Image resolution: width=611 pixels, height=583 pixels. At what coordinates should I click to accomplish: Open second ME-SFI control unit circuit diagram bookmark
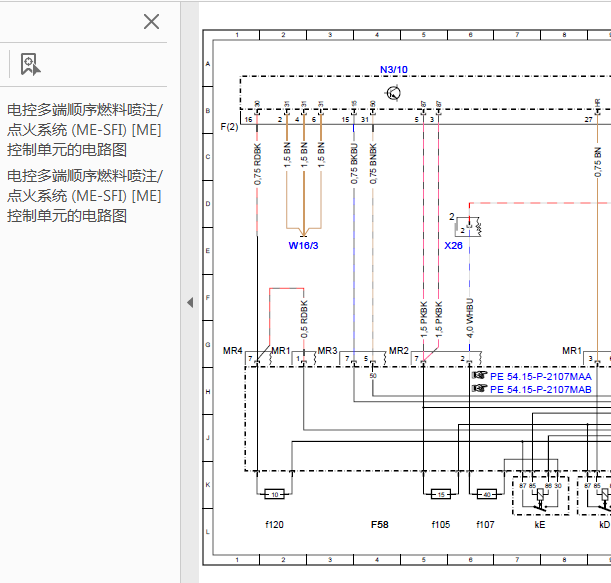pyautogui.click(x=85, y=196)
